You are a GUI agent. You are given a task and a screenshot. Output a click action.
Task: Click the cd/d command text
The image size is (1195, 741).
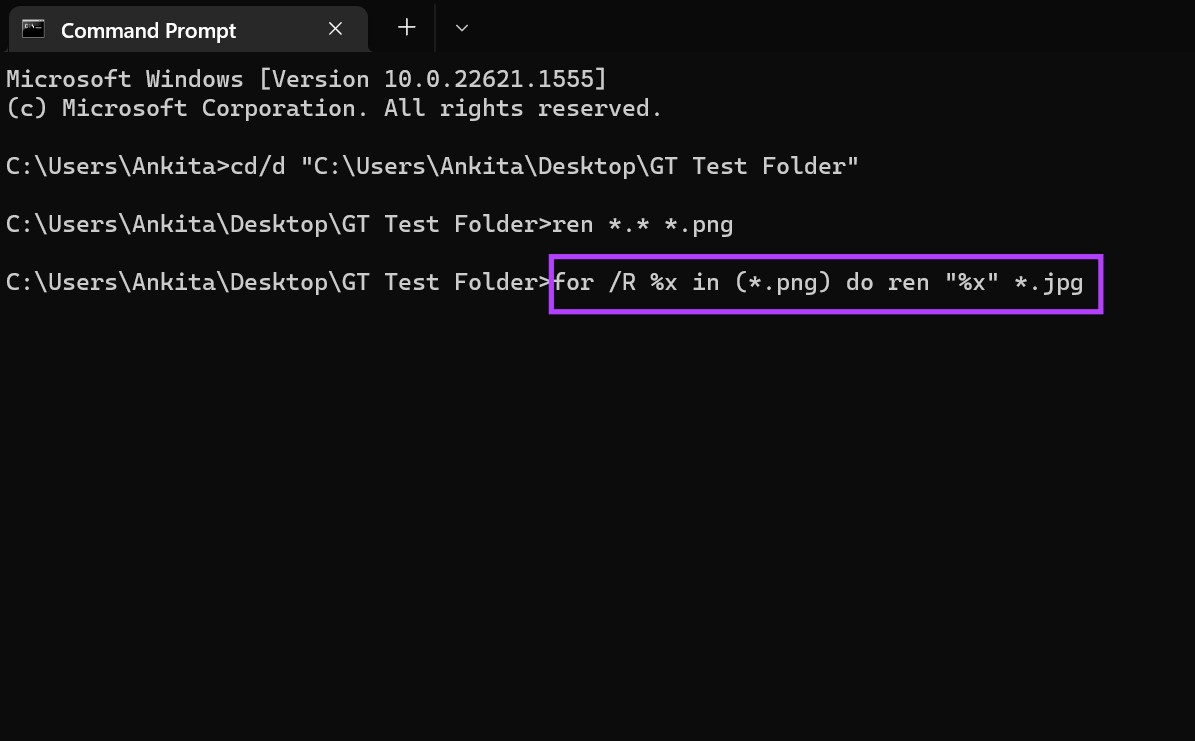(258, 166)
